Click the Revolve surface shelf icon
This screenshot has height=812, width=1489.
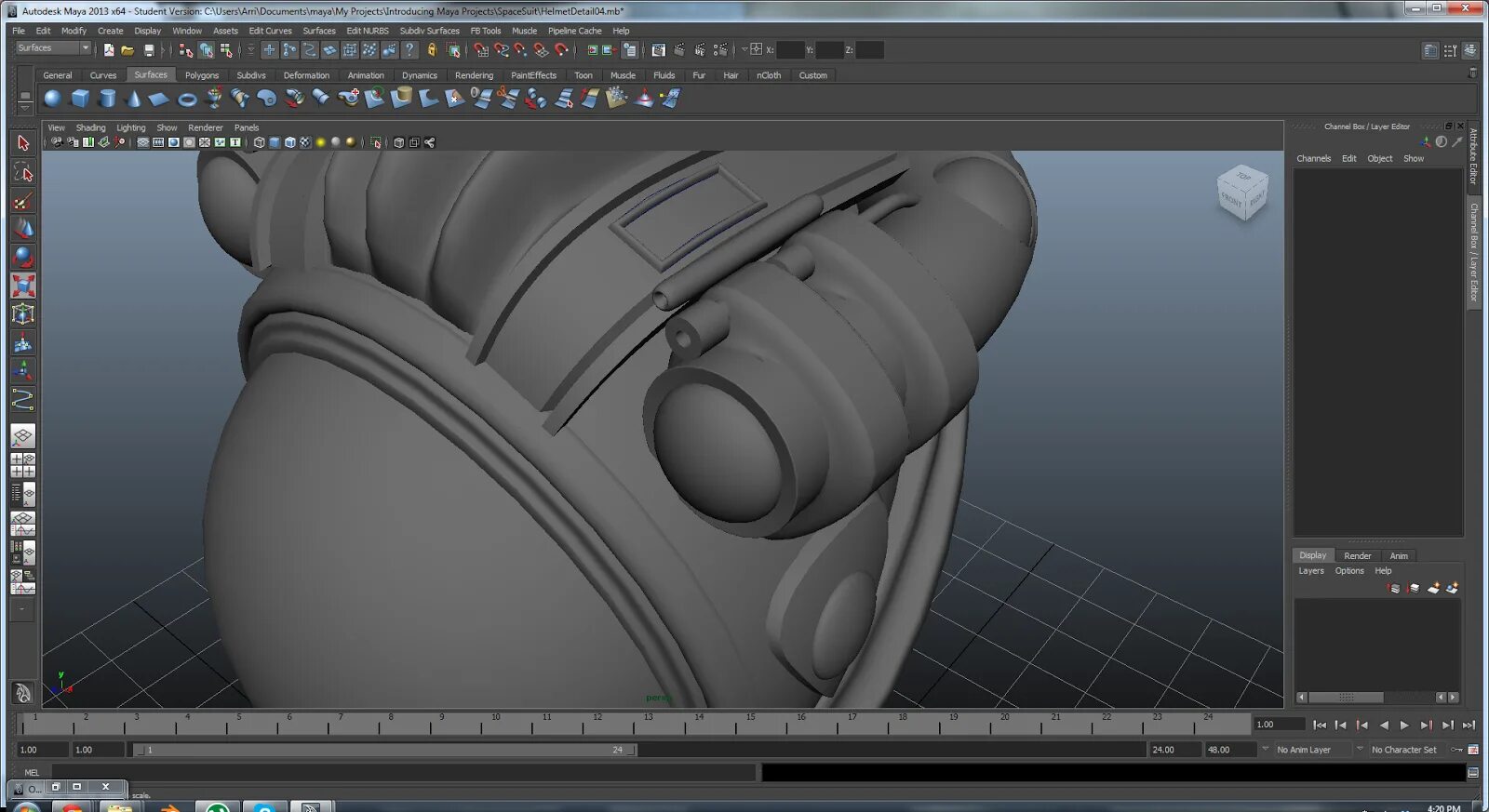point(214,98)
